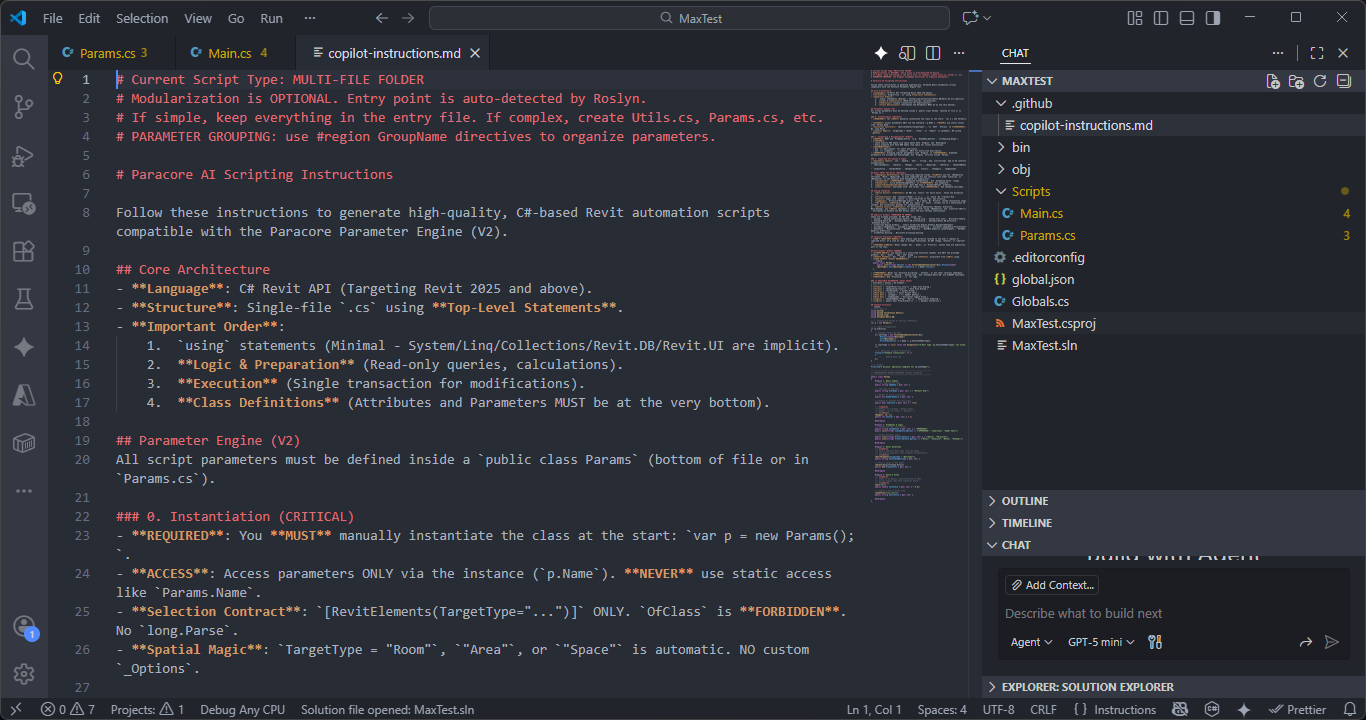
Task: Click the New File icon in MAXTEST explorer
Action: (x=1273, y=81)
